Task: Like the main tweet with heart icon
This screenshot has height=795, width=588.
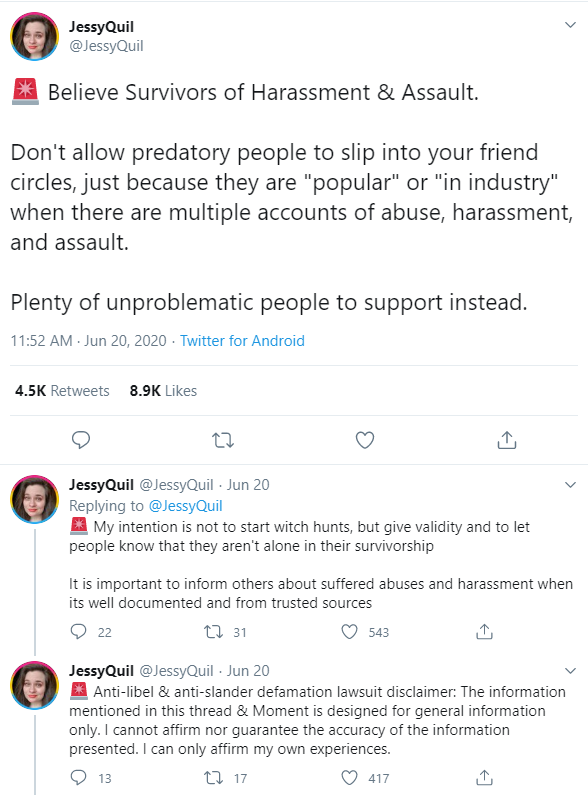Action: point(364,440)
